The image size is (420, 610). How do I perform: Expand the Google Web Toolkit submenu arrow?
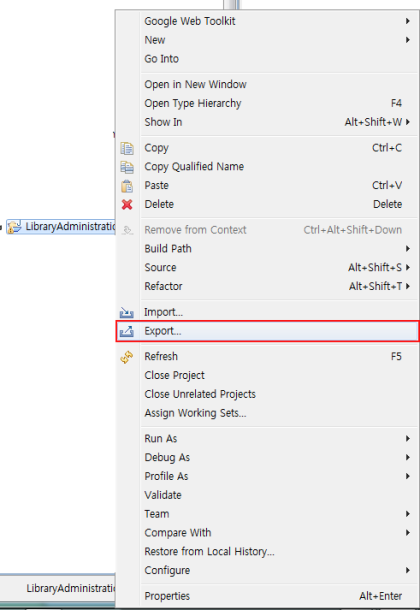pyautogui.click(x=408, y=21)
